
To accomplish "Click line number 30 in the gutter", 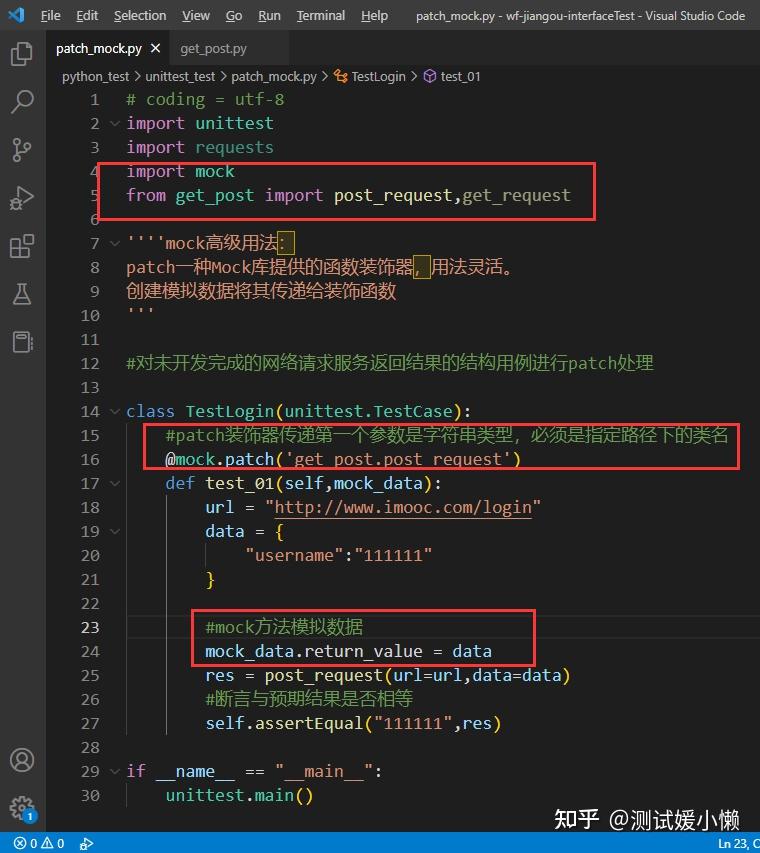I will 90,796.
